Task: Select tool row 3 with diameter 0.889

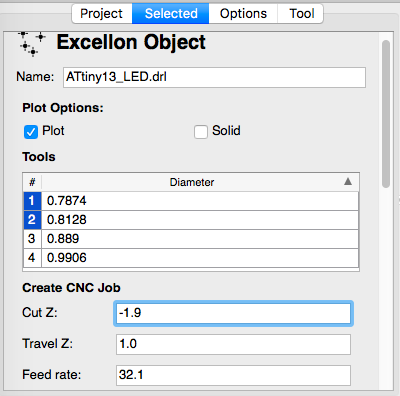Action: click(191, 239)
